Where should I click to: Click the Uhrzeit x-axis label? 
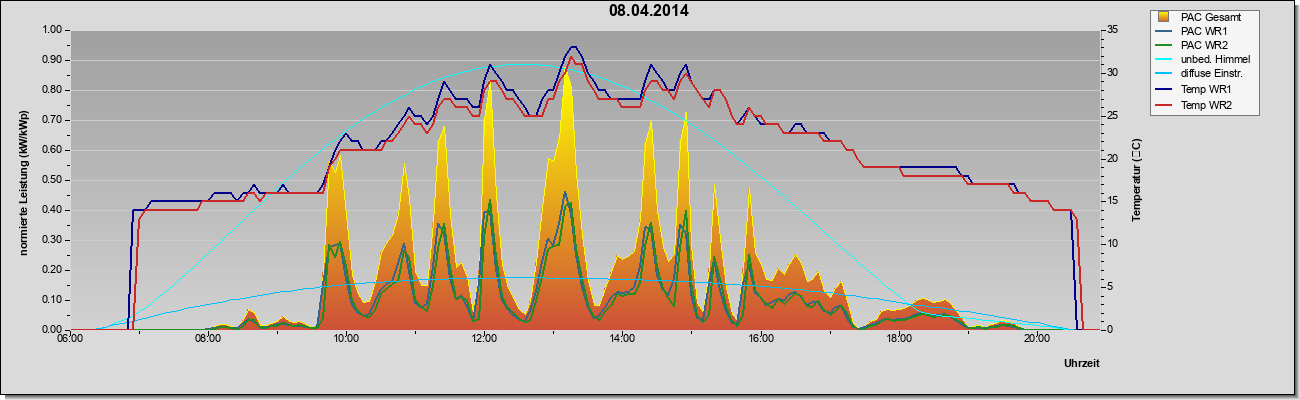1083,364
